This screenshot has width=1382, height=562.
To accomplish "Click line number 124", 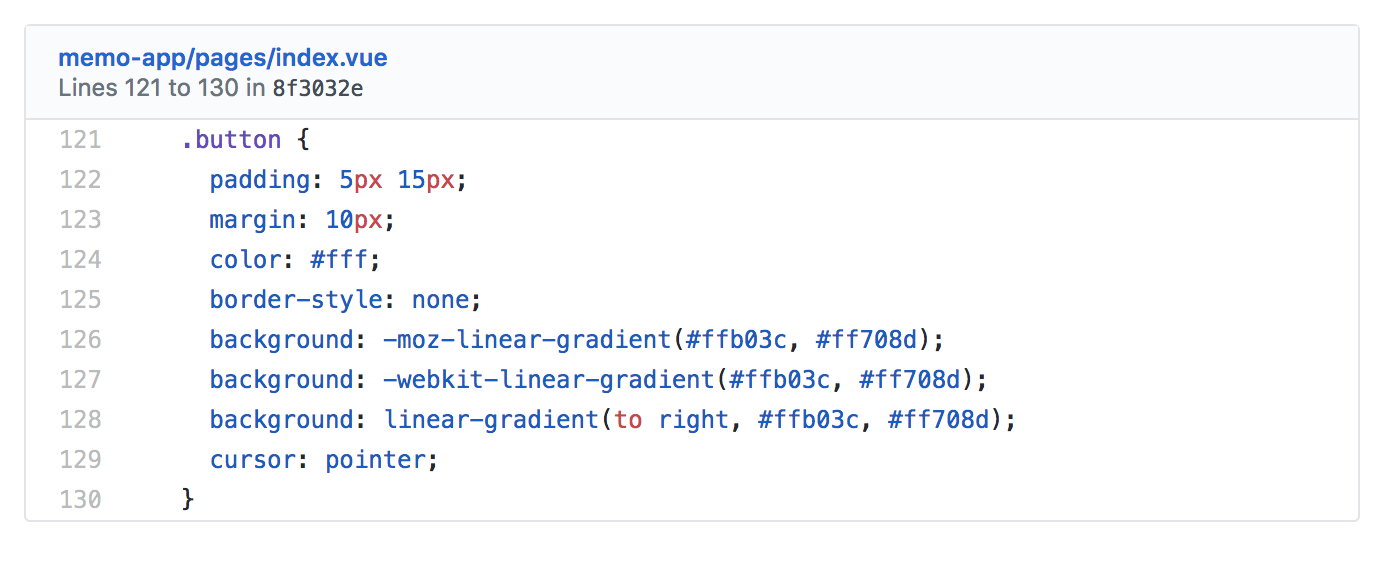I will tap(80, 260).
